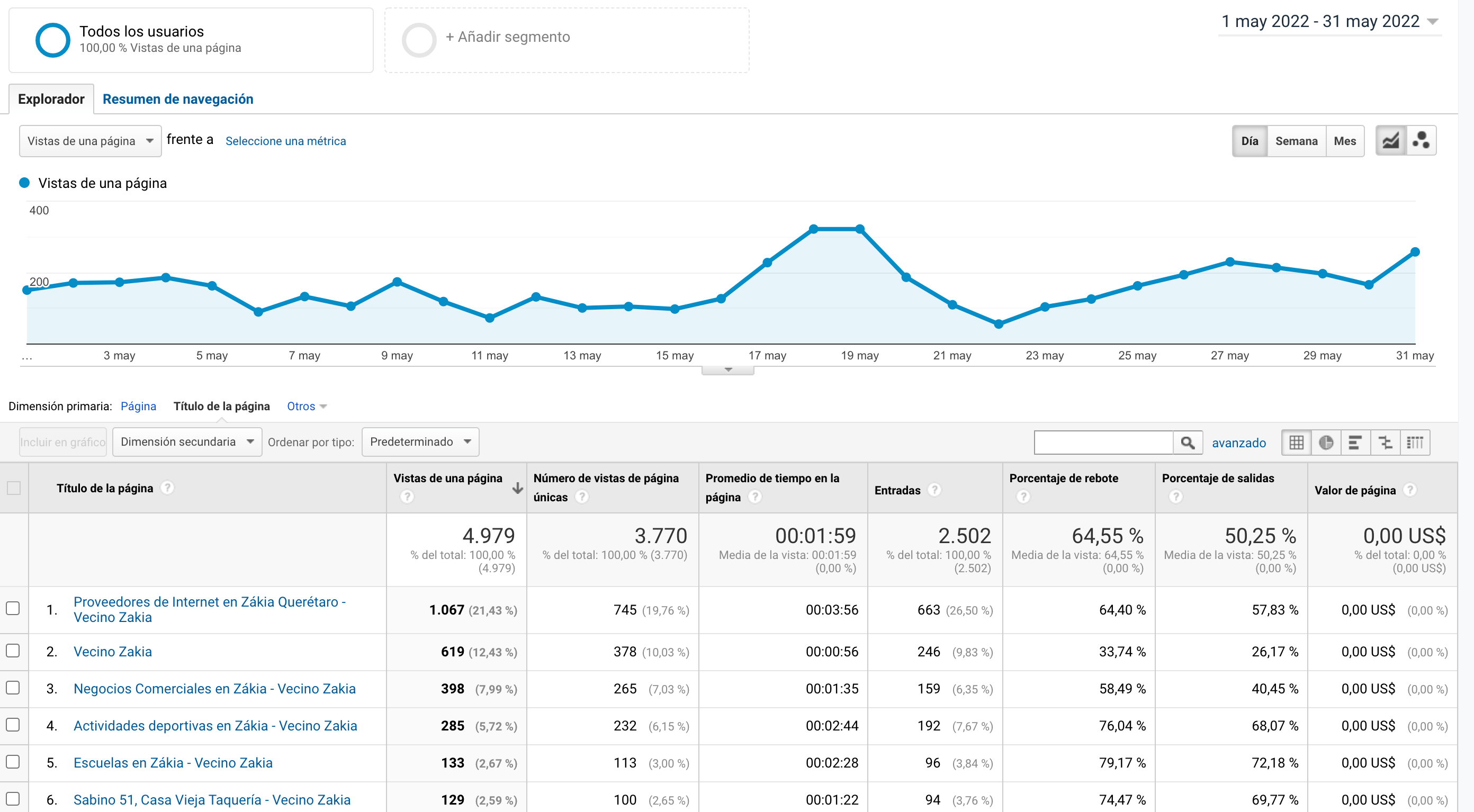Image resolution: width=1474 pixels, height=812 pixels.
Task: Select the performance bar view icon
Action: click(1355, 443)
